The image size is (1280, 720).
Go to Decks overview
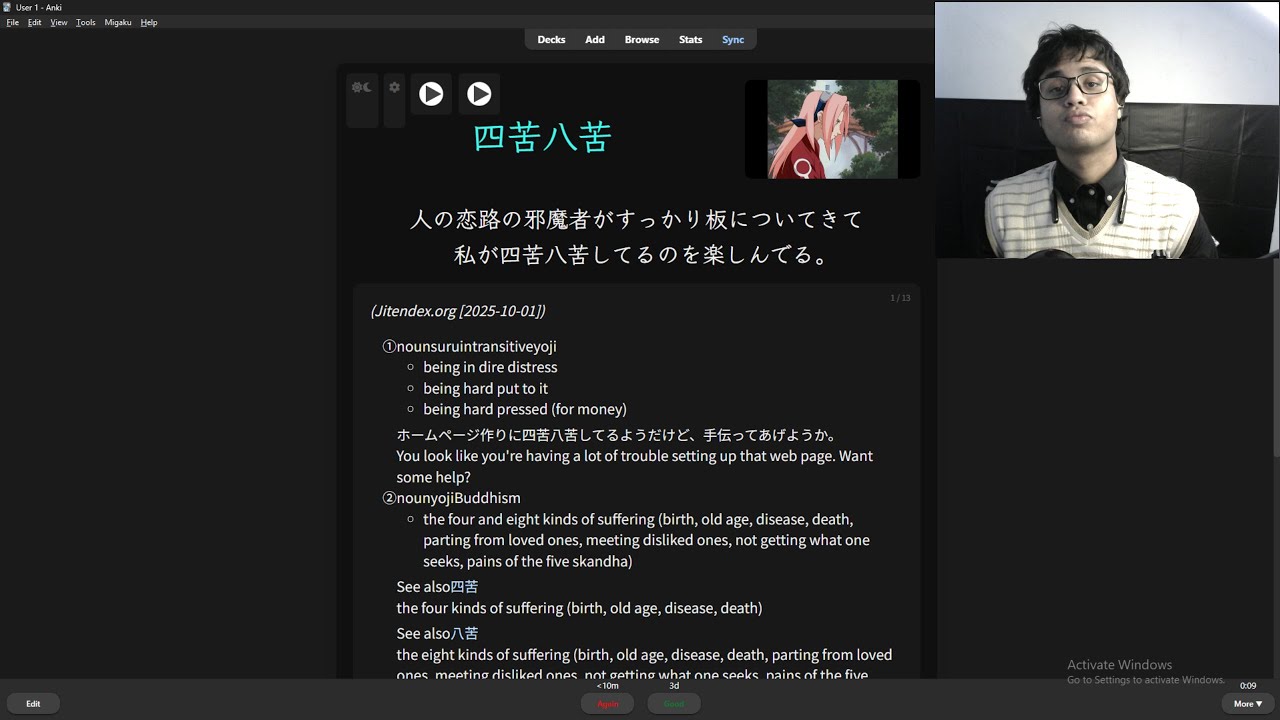pos(551,40)
